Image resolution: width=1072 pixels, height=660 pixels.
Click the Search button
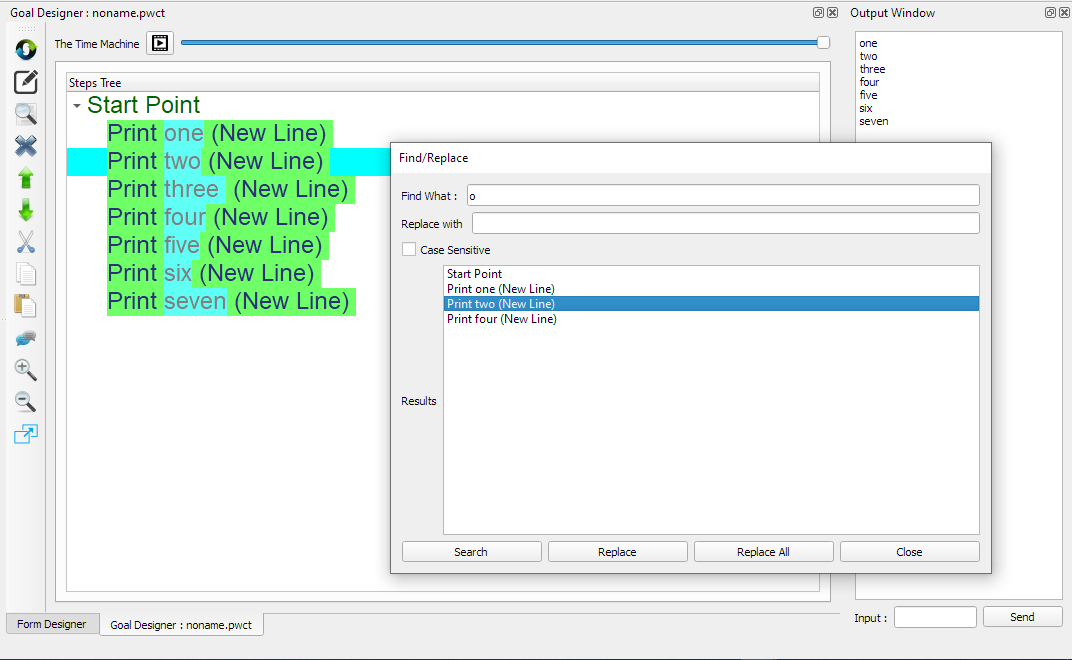click(x=471, y=552)
